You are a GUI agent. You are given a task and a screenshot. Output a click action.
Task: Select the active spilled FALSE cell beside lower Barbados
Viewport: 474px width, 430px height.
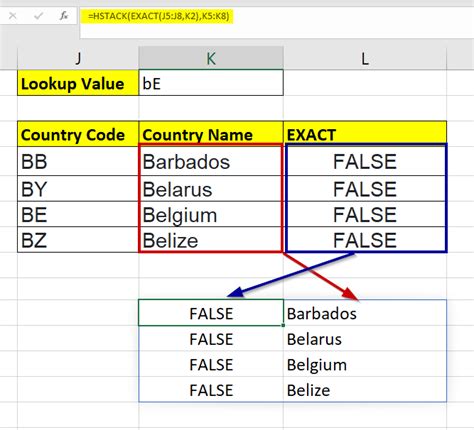coord(211,313)
